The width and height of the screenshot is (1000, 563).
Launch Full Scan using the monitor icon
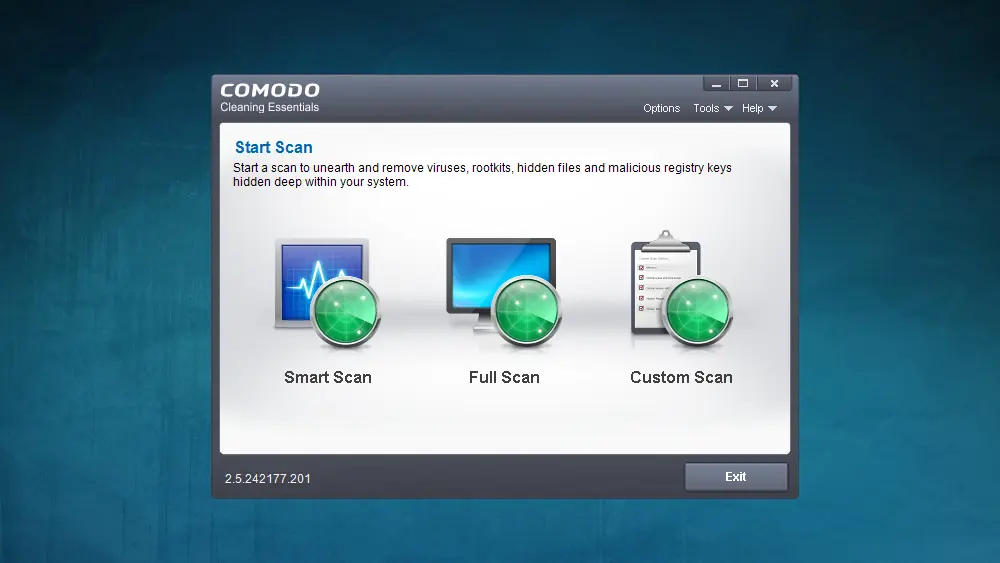click(504, 293)
